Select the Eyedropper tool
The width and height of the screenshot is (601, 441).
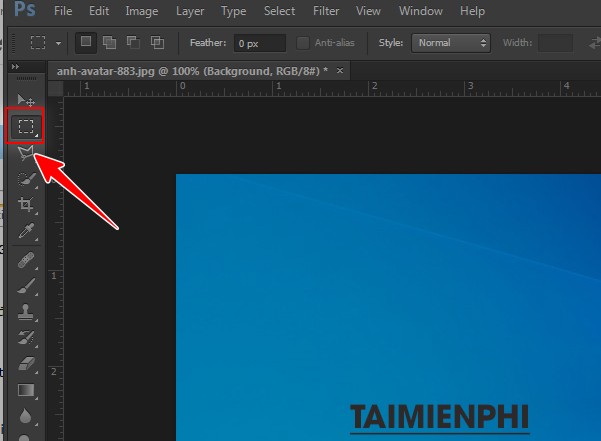(x=26, y=231)
